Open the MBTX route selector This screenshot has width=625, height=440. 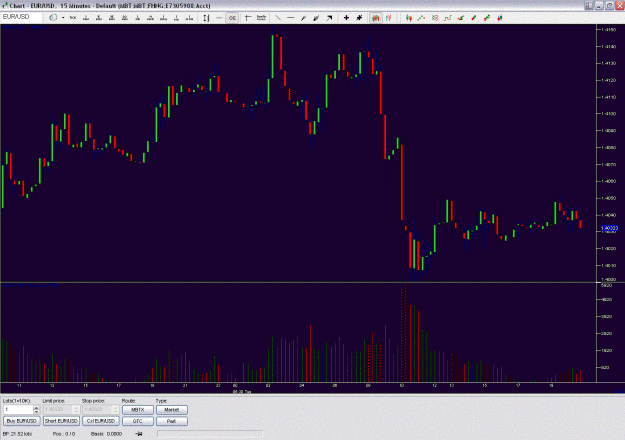tap(138, 410)
